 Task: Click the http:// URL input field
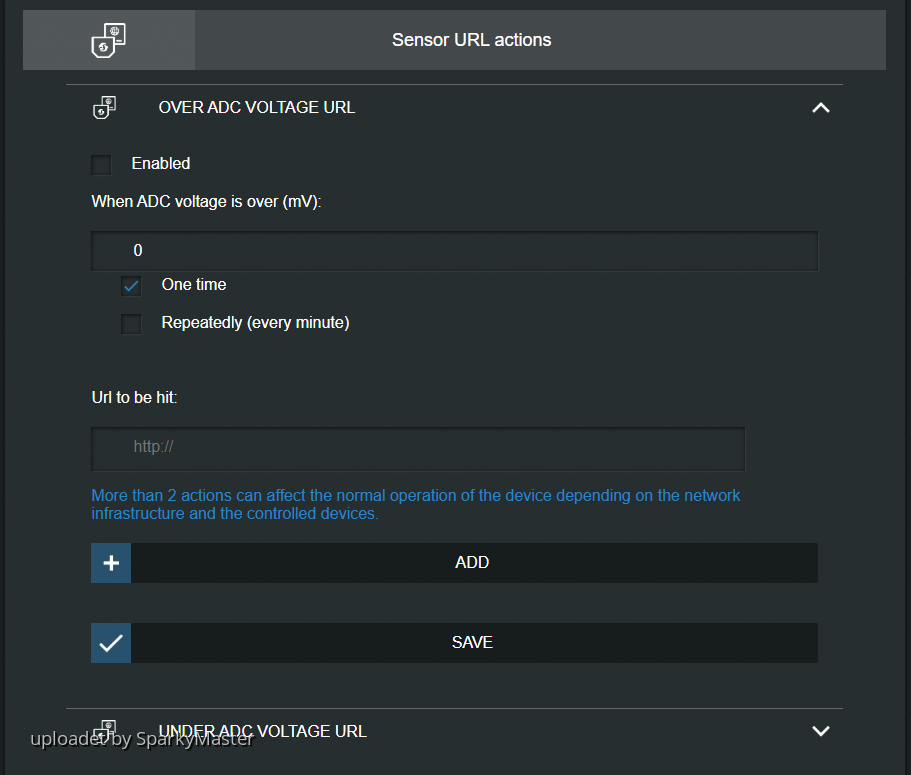click(x=418, y=448)
